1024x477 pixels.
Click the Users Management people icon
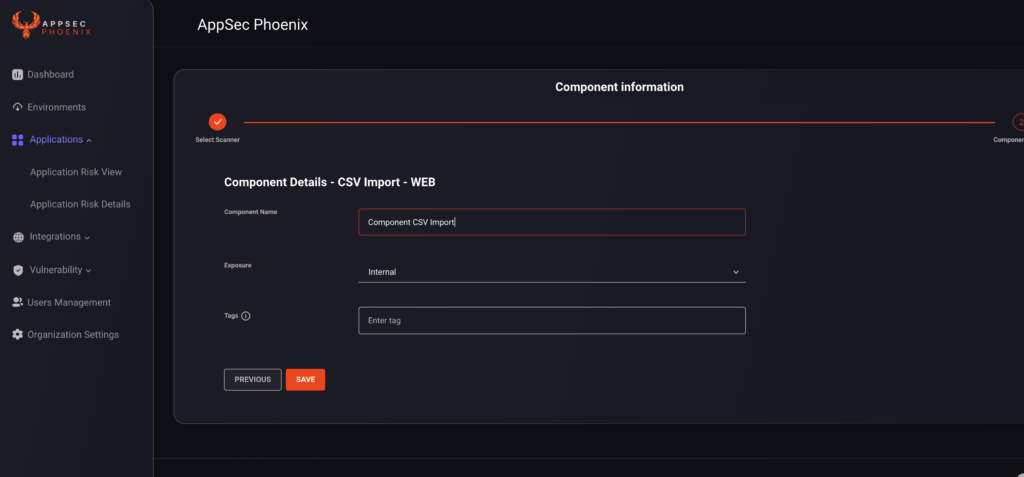click(x=18, y=303)
